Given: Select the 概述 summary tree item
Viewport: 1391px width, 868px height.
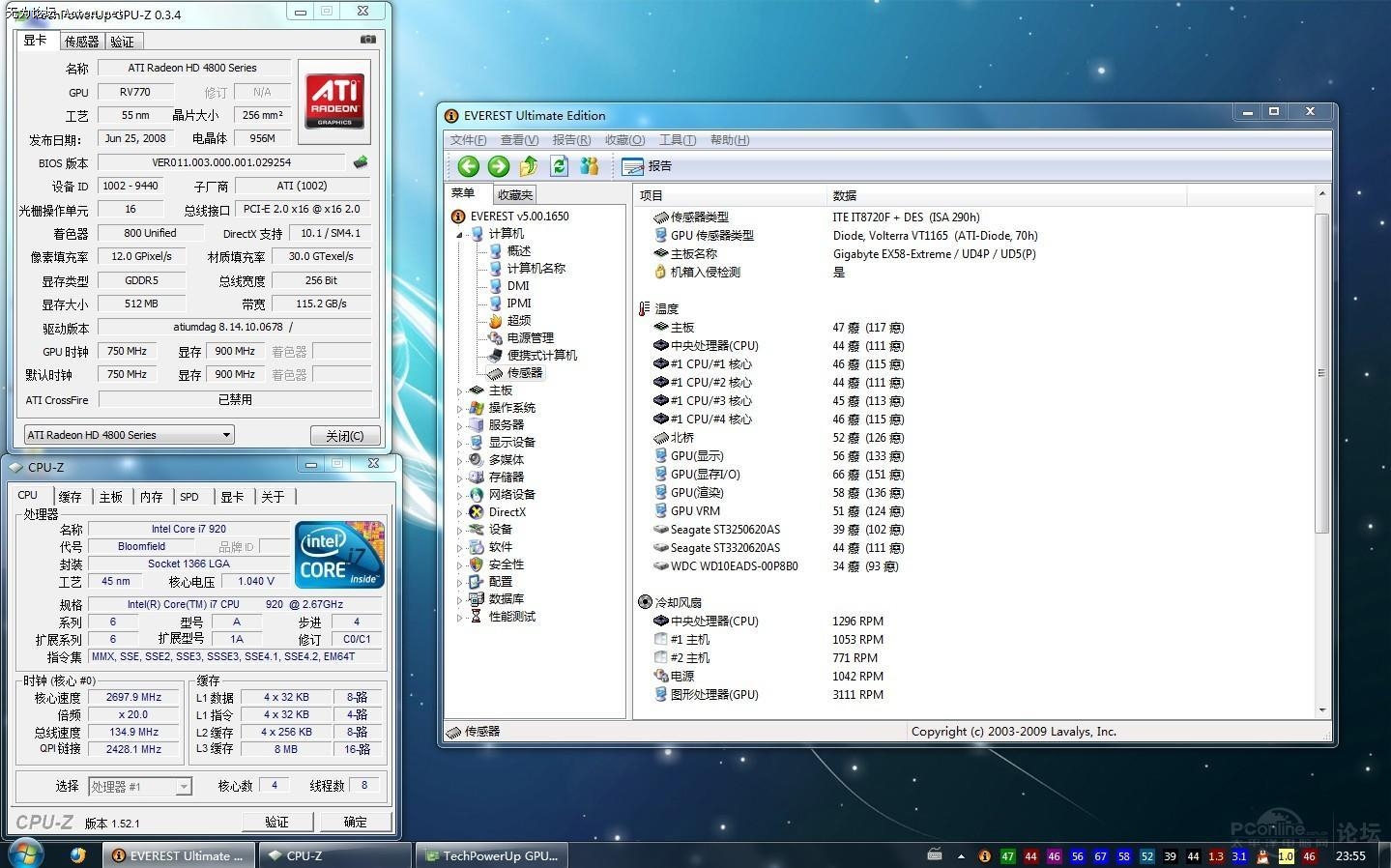Looking at the screenshot, I should tap(509, 251).
